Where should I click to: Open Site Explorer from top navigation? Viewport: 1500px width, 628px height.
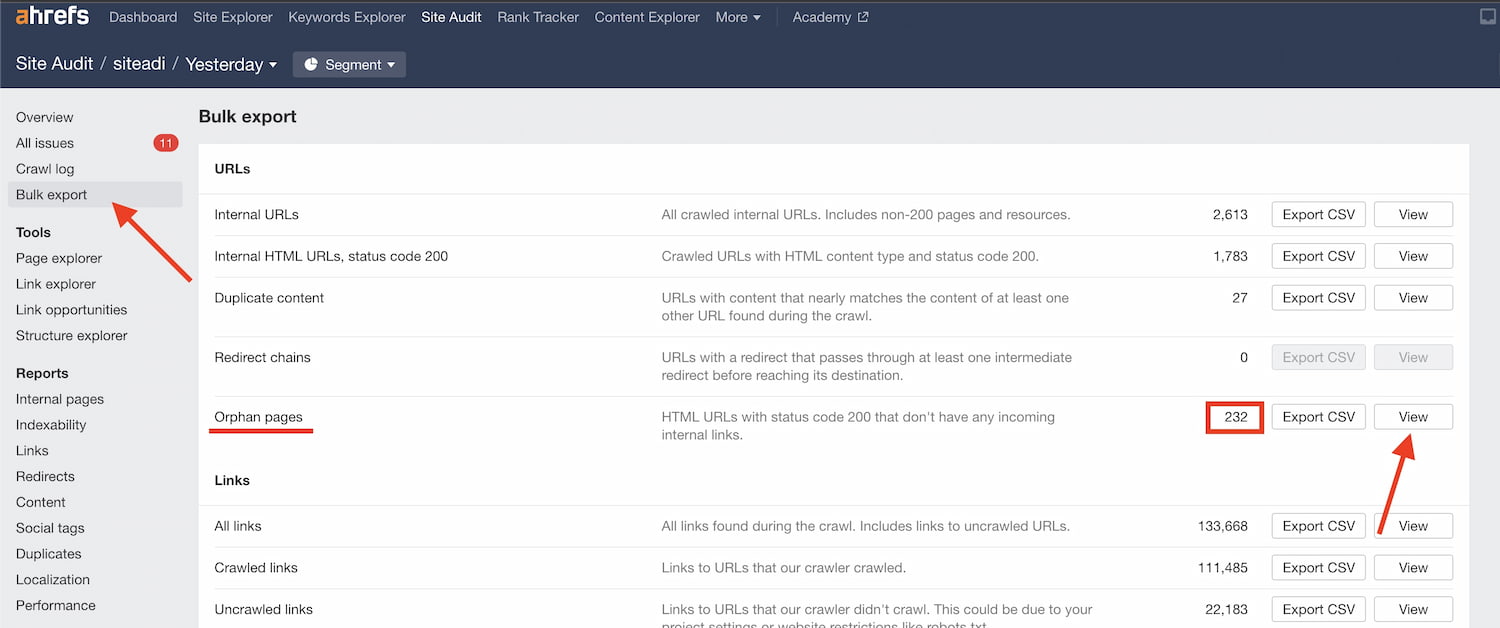click(232, 17)
